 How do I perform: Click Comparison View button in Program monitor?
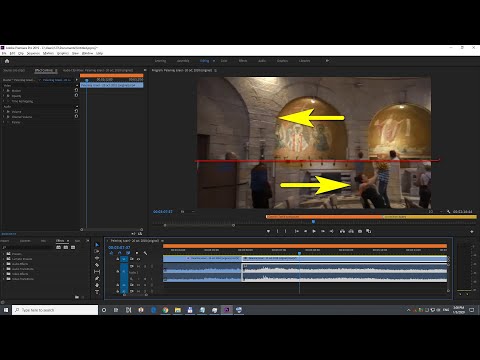pos(369,231)
